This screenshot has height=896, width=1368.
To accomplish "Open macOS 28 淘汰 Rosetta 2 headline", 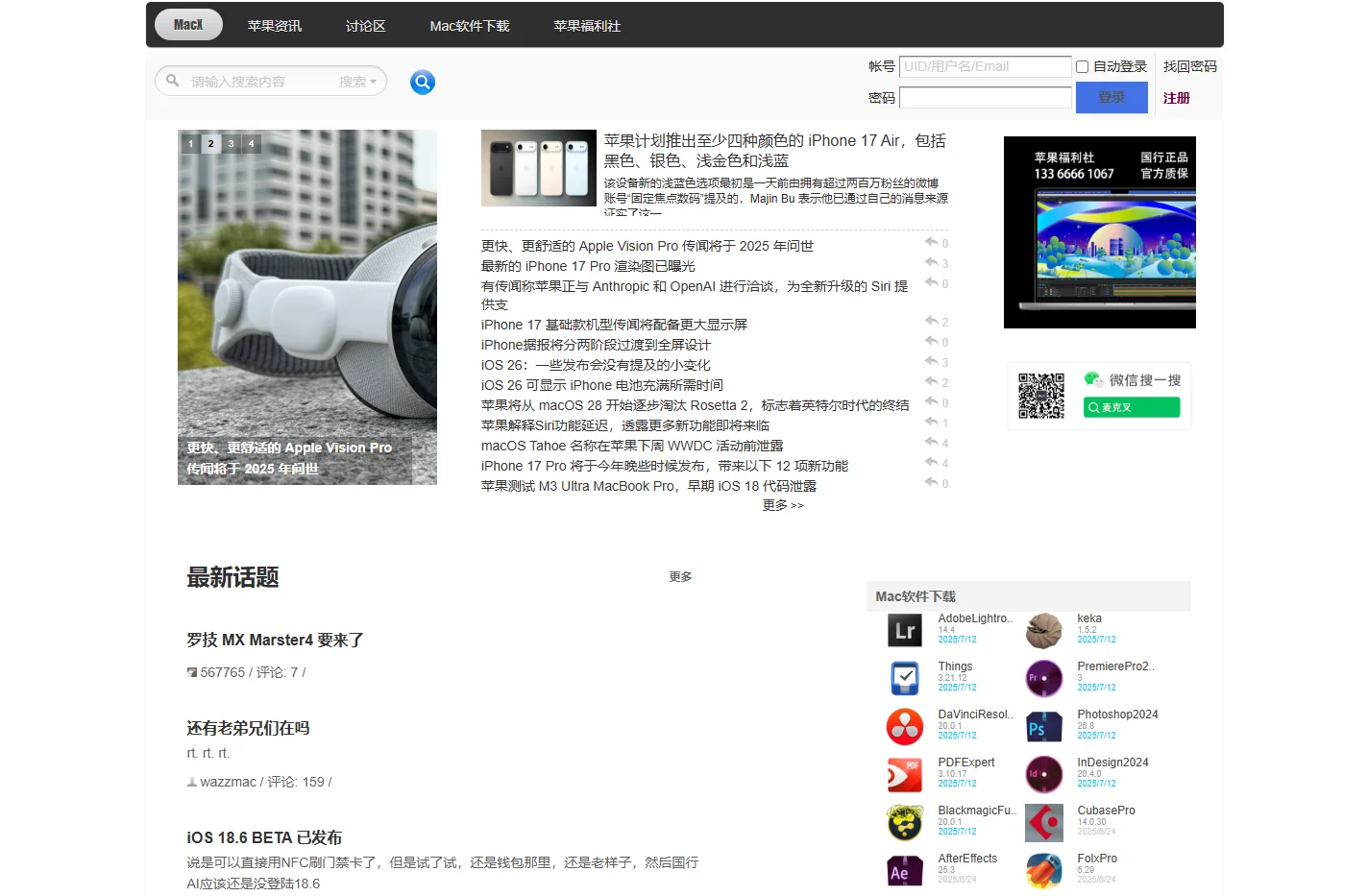I will (x=696, y=405).
